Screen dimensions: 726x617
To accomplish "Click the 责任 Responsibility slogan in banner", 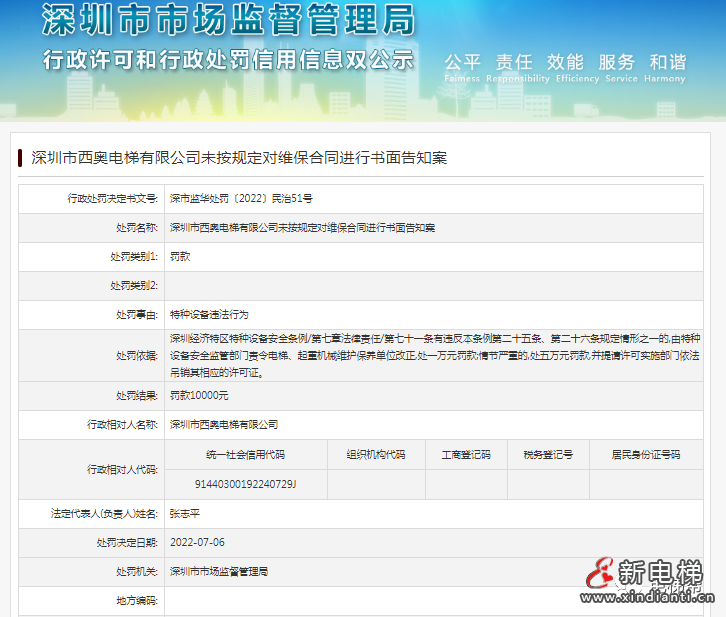I will [518, 68].
